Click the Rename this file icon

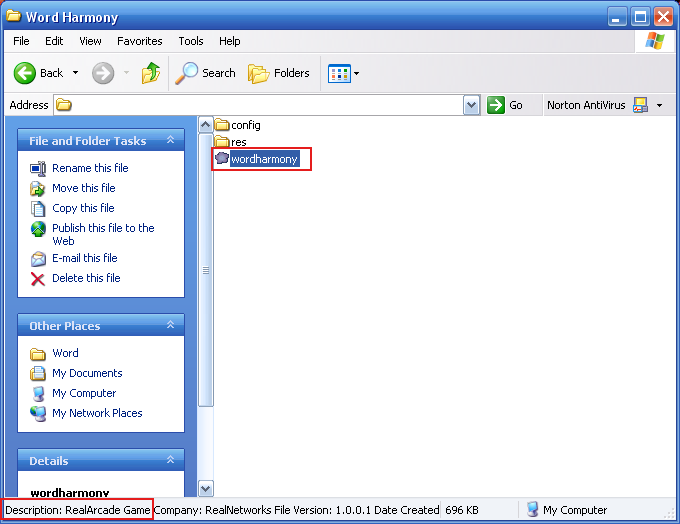point(38,168)
